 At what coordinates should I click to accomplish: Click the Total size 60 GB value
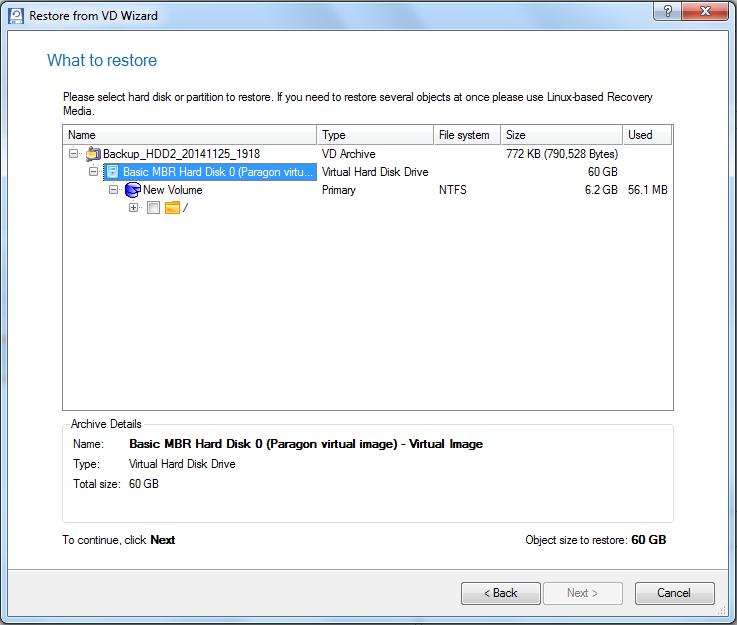coord(143,484)
